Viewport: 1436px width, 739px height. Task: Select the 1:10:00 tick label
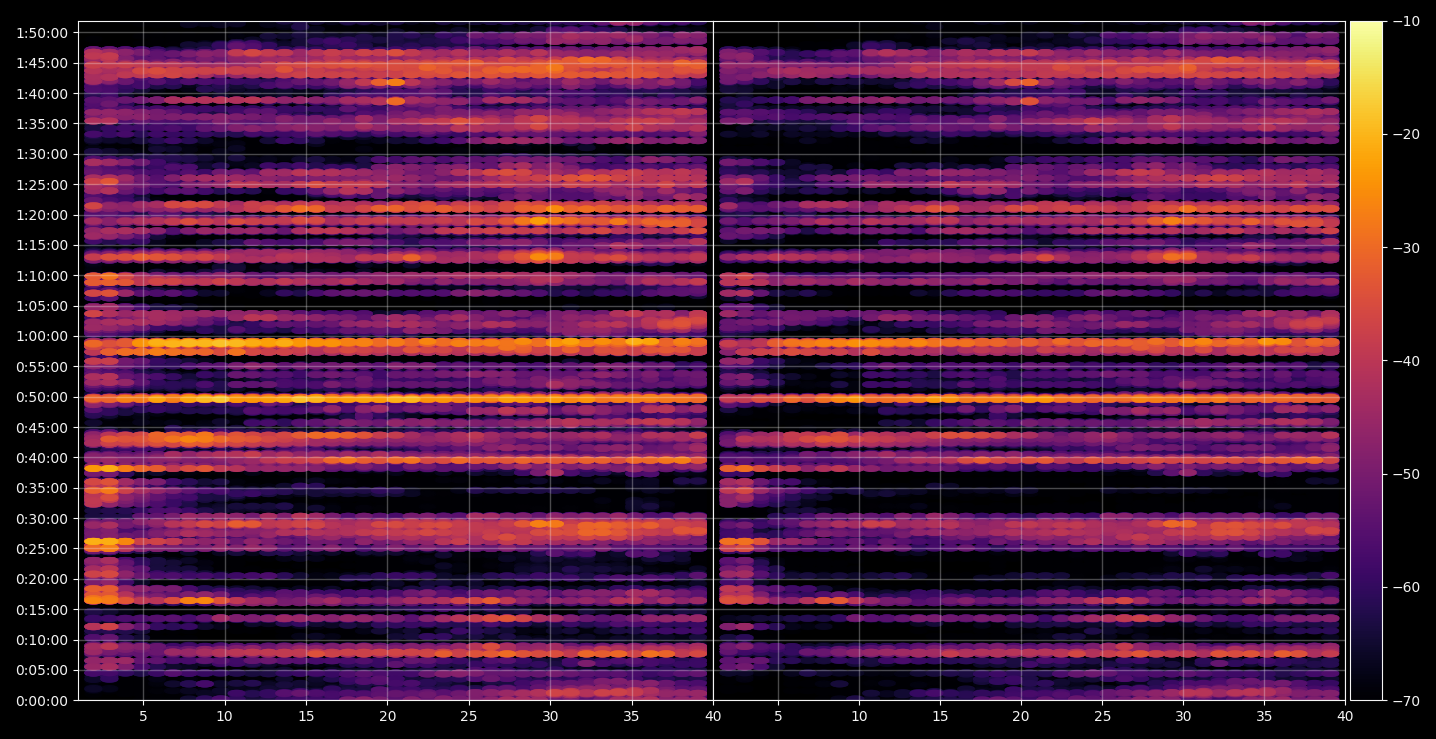click(x=42, y=275)
